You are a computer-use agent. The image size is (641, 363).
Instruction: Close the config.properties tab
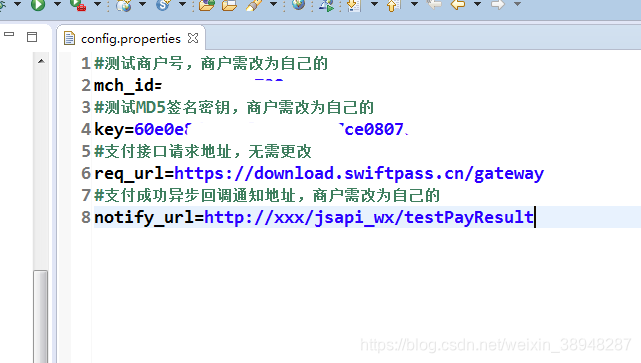(x=193, y=38)
